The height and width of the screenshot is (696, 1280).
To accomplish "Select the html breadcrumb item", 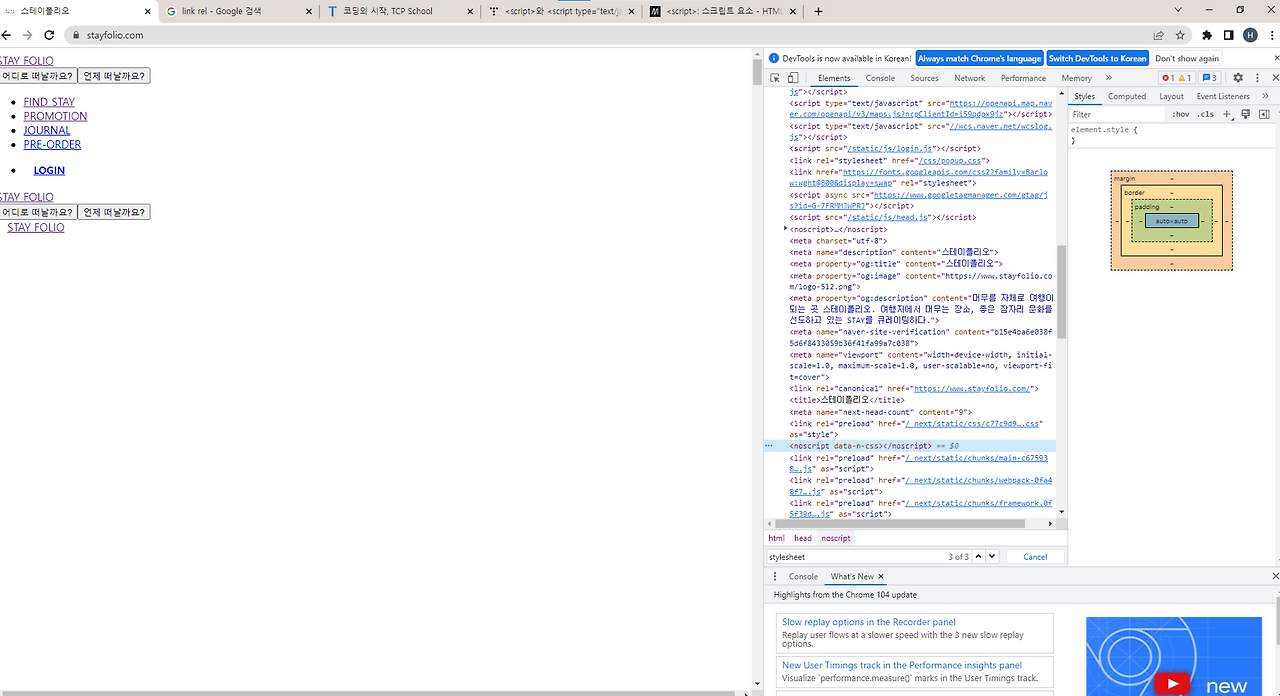I will (x=776, y=538).
